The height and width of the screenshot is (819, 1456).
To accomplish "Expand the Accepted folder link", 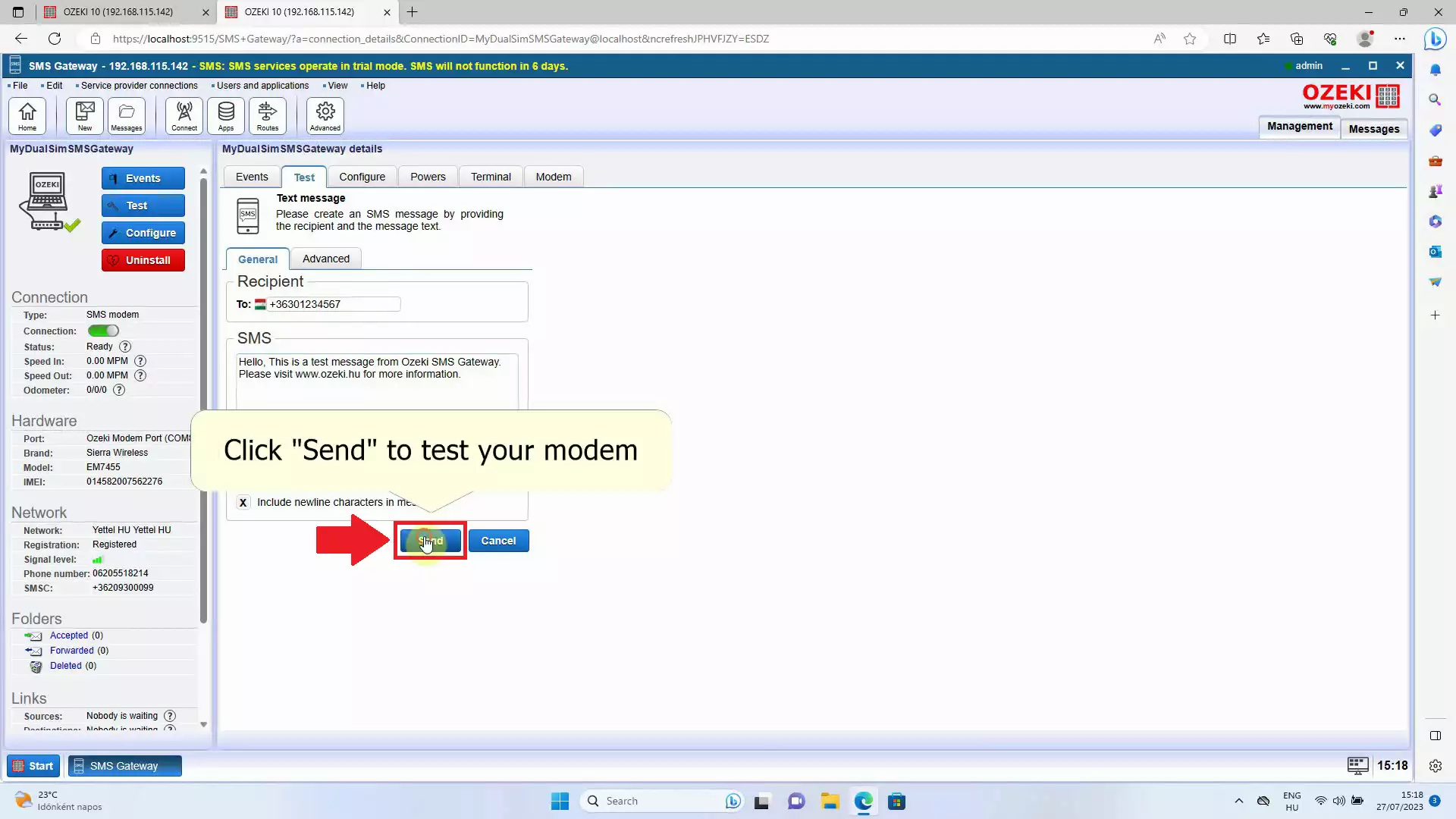I will coord(68,635).
